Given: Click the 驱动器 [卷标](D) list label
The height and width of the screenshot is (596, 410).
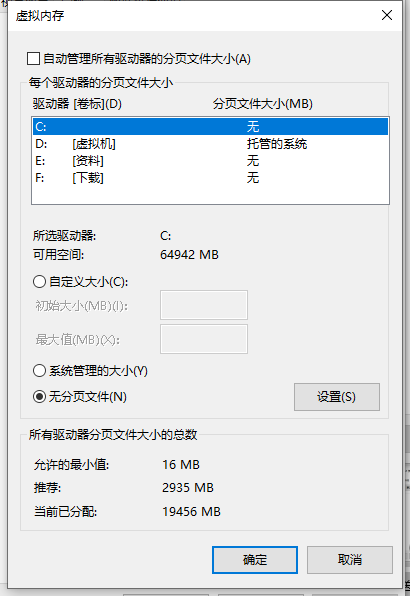Looking at the screenshot, I should [x=77, y=104].
